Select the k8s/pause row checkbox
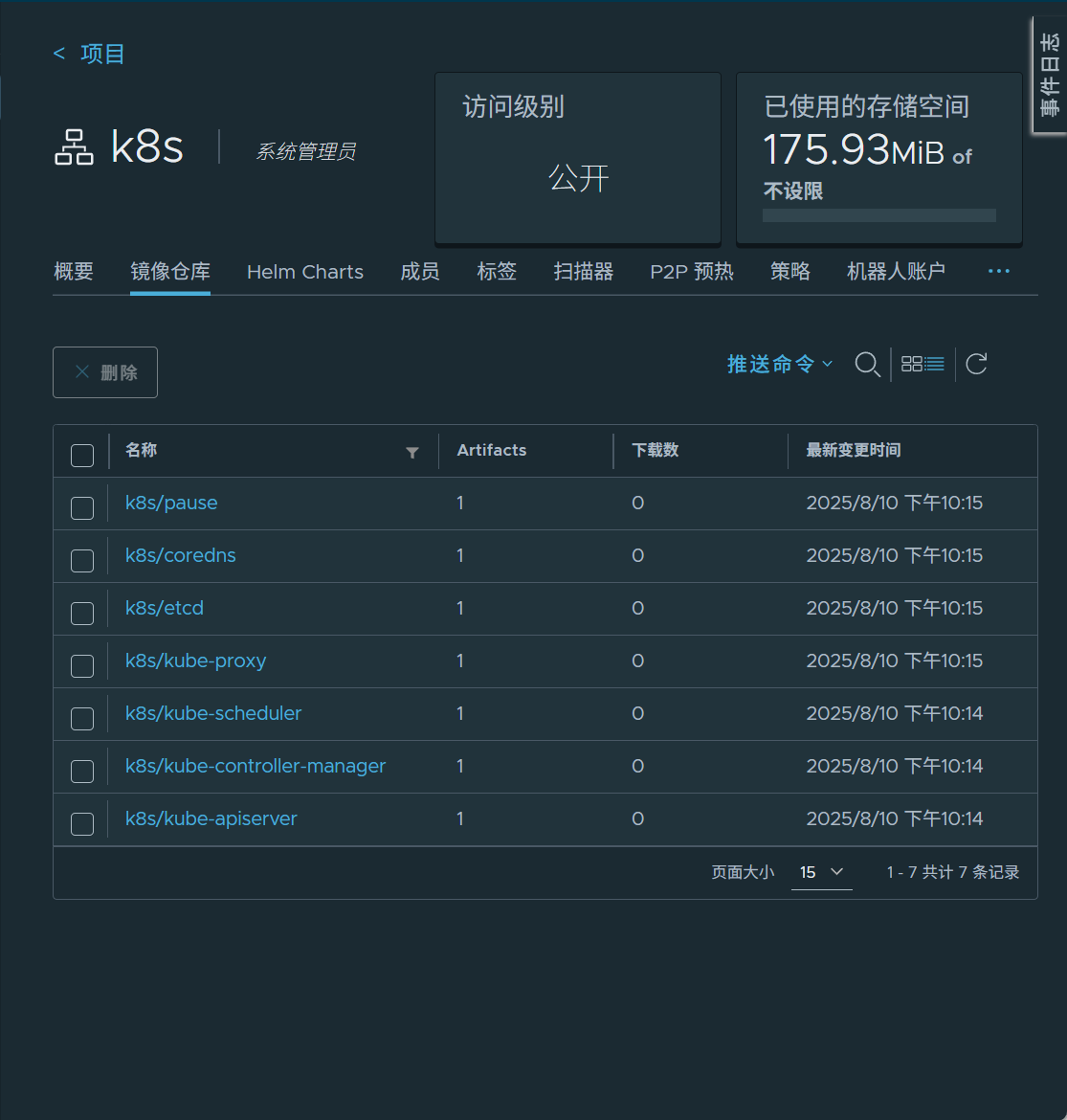Image resolution: width=1067 pixels, height=1120 pixels. (82, 508)
